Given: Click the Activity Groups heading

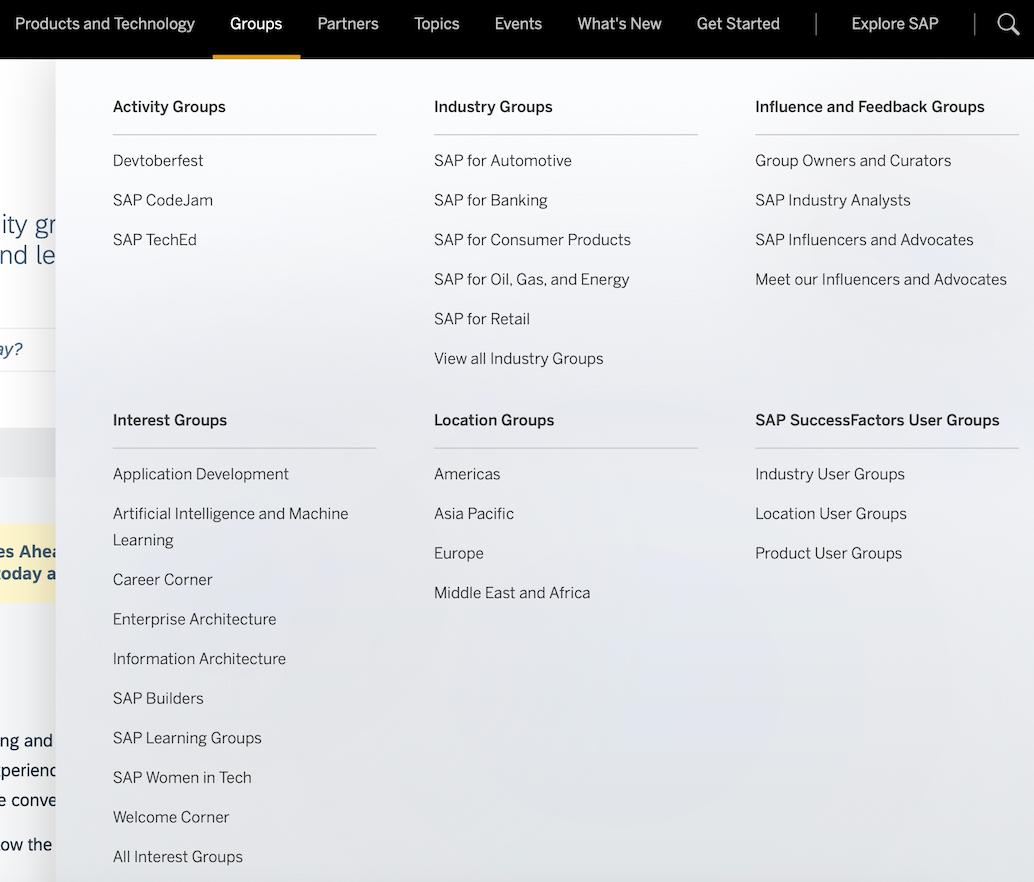Looking at the screenshot, I should tap(169, 107).
